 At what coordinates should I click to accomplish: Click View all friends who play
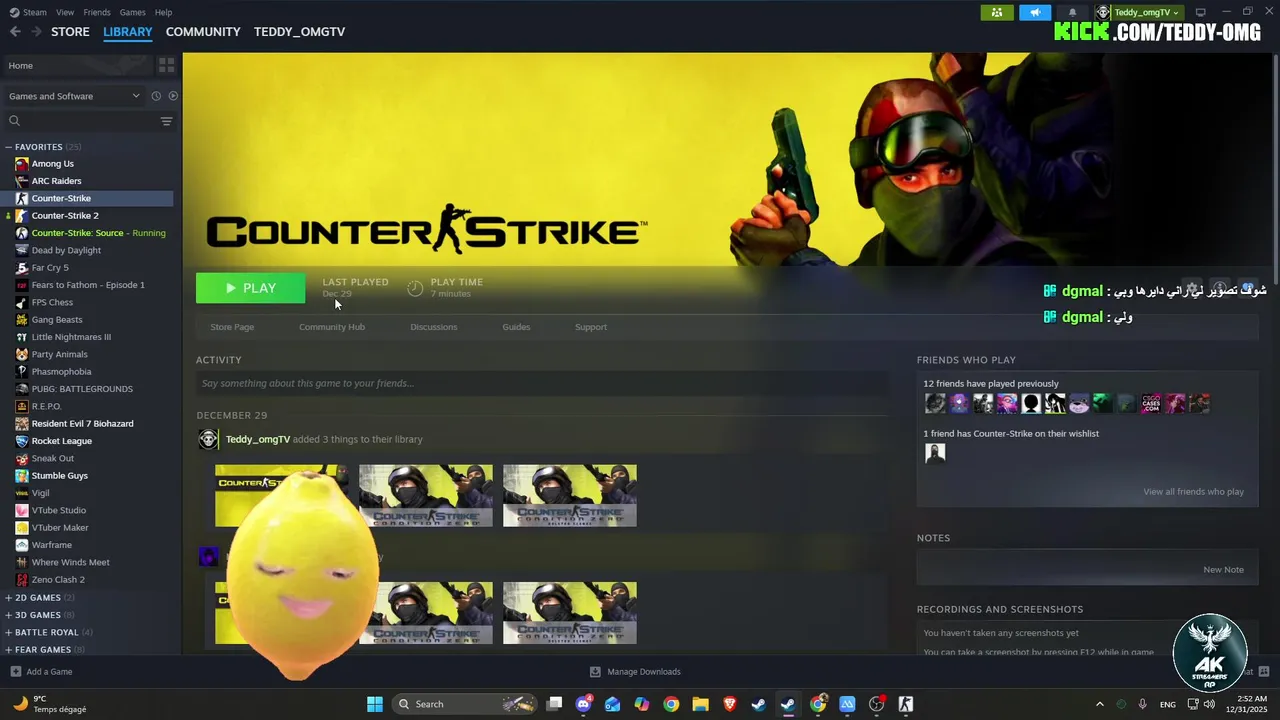pos(1193,492)
